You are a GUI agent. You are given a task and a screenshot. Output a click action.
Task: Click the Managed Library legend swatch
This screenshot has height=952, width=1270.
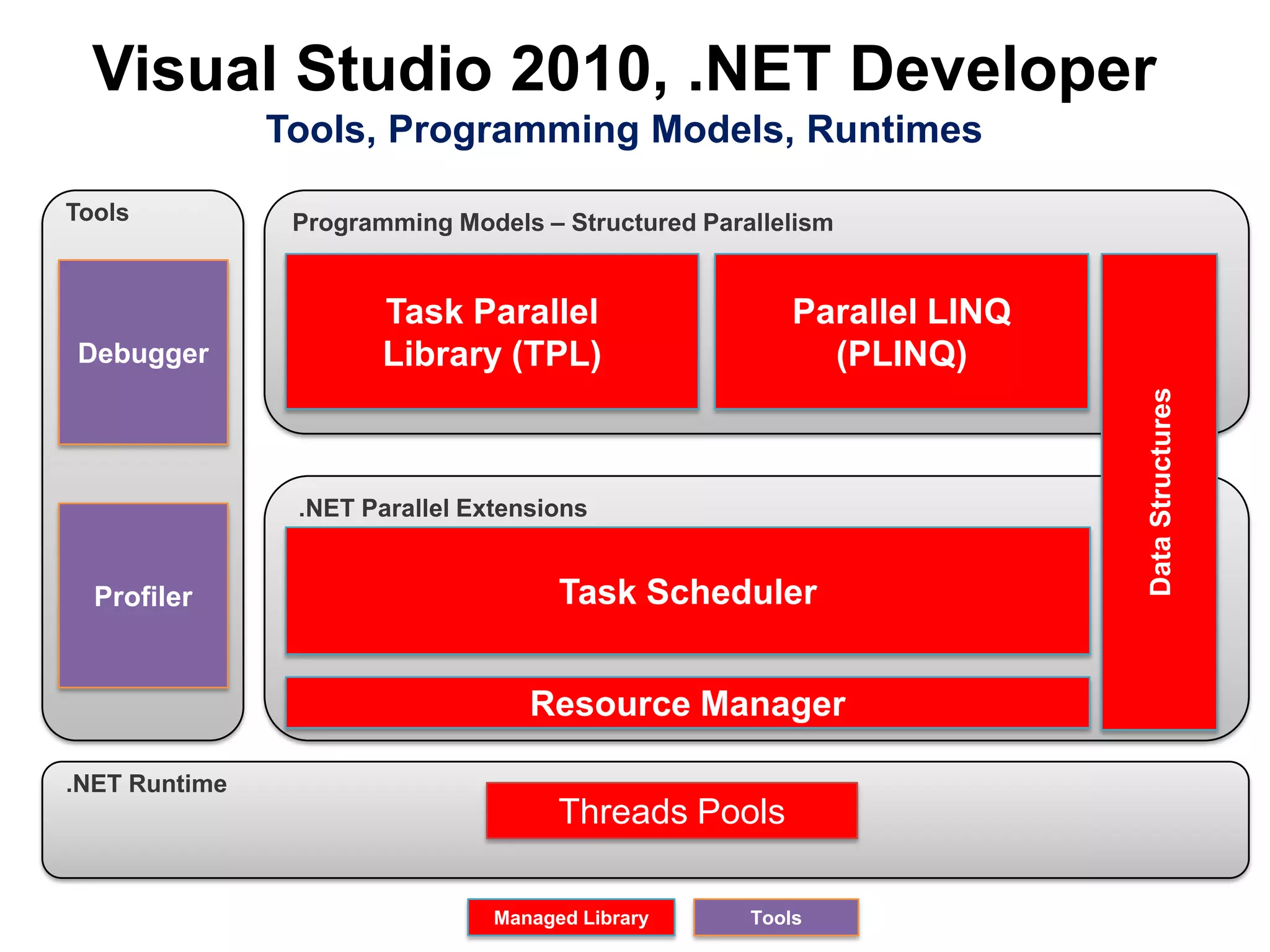(571, 917)
